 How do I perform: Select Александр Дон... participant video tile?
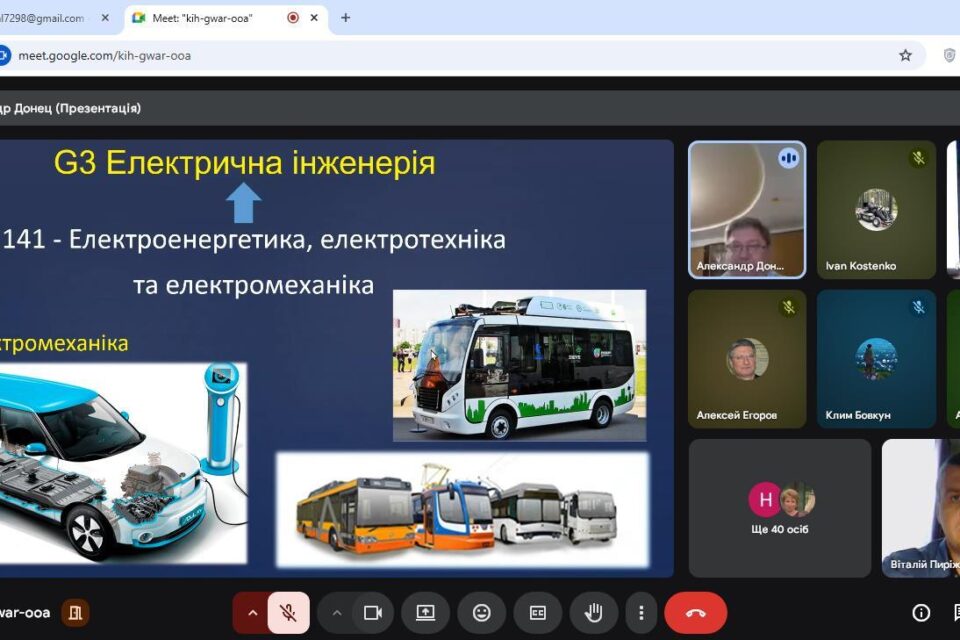click(747, 210)
